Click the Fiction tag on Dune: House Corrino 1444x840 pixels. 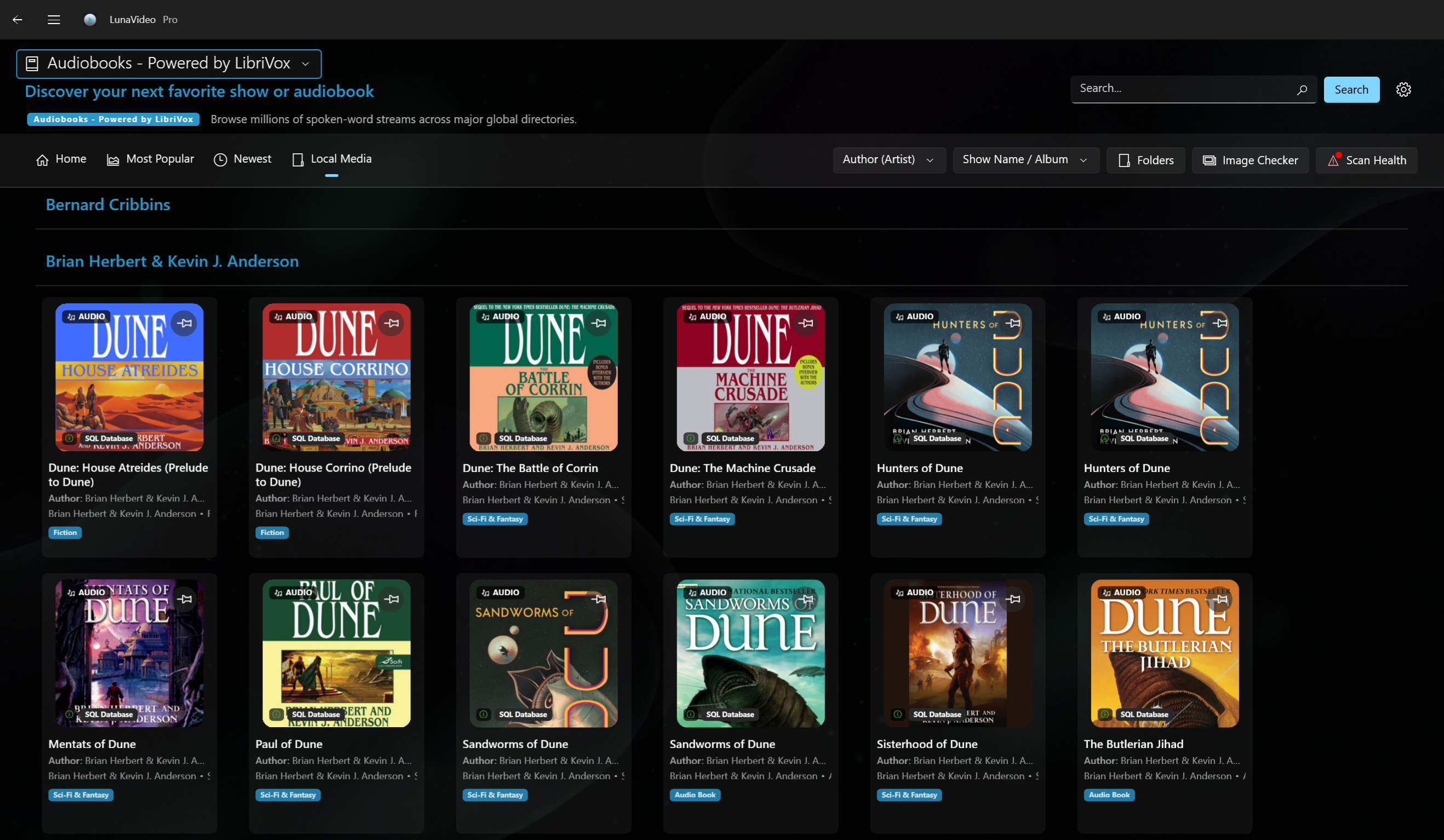(272, 533)
